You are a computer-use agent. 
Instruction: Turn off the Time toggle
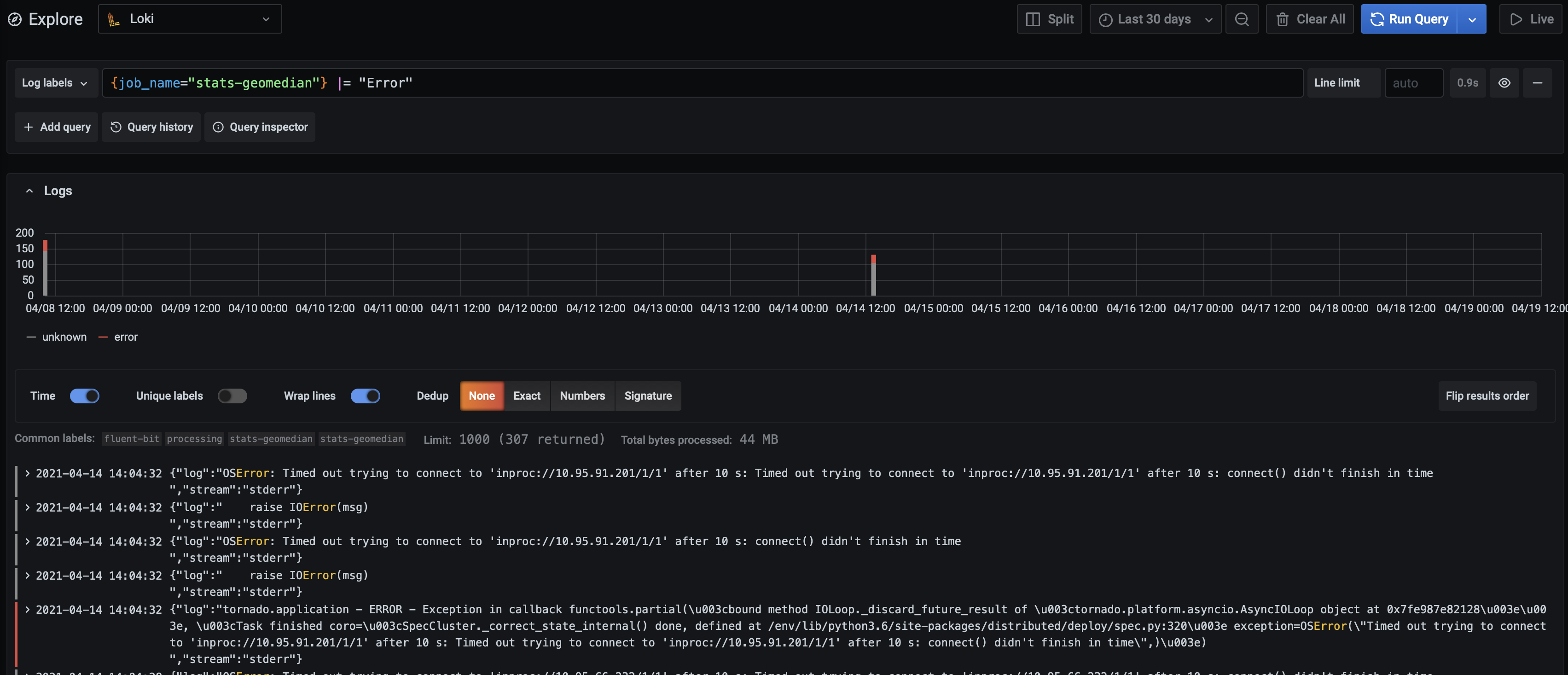coord(85,396)
